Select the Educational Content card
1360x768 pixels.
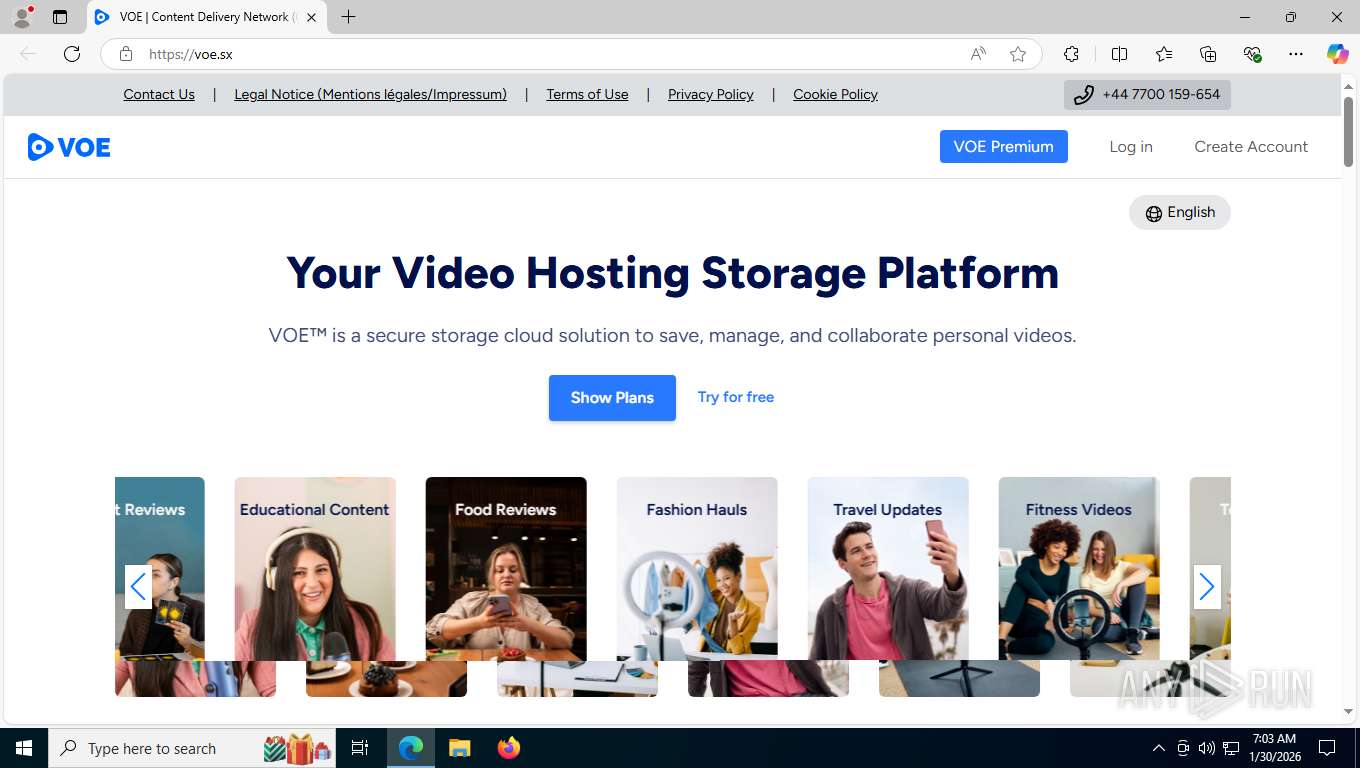[314, 568]
